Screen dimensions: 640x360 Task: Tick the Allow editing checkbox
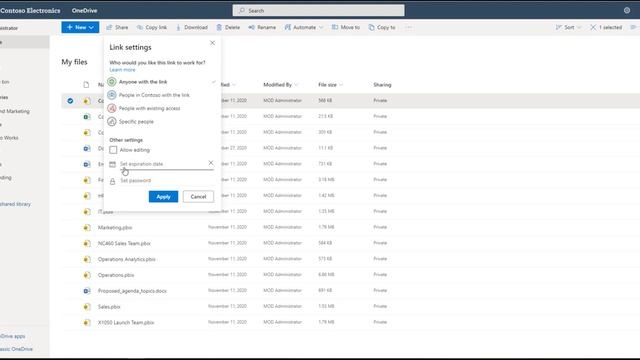pyautogui.click(x=113, y=150)
